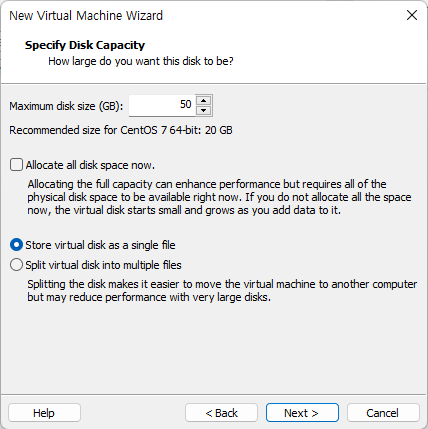Click the disk size increase arrow

[203, 101]
